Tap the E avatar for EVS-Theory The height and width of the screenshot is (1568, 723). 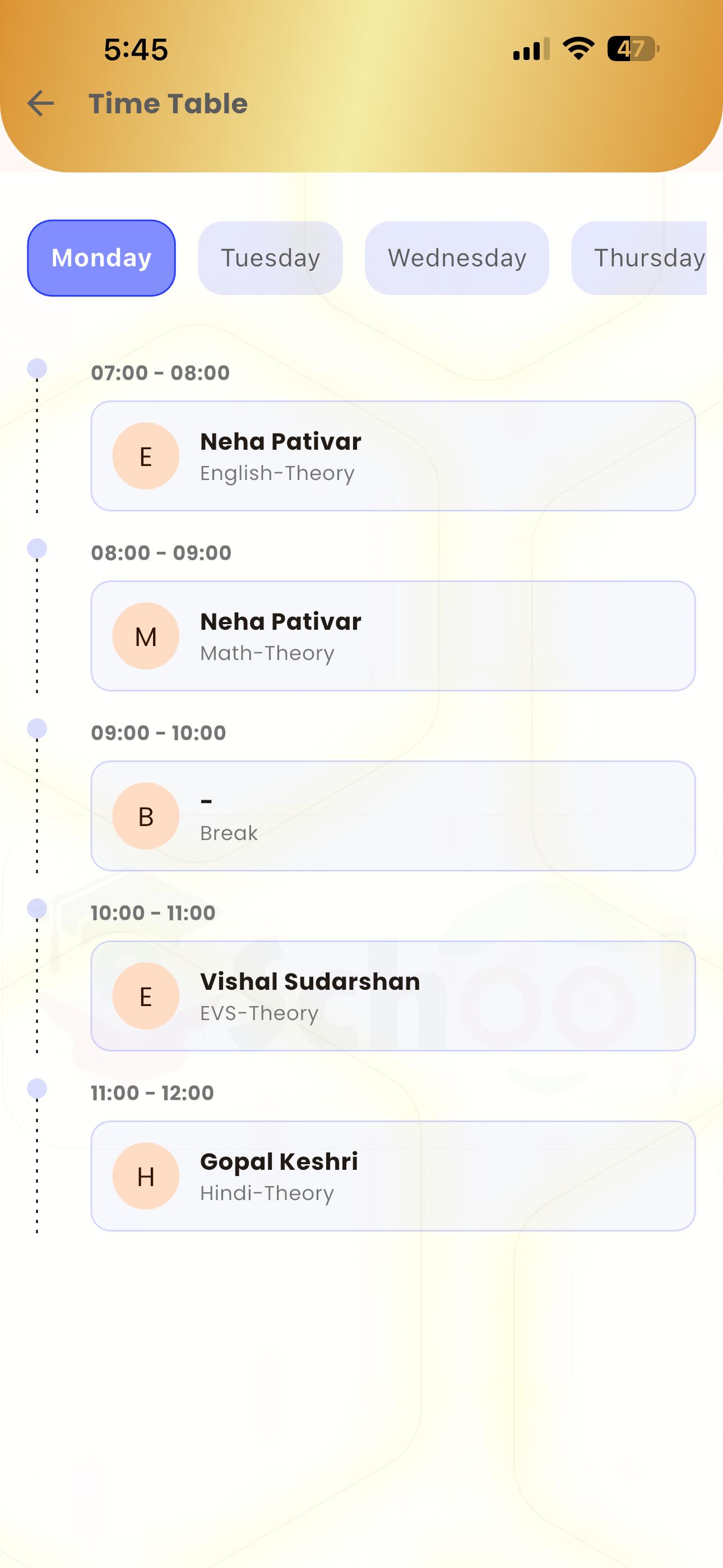pos(146,996)
